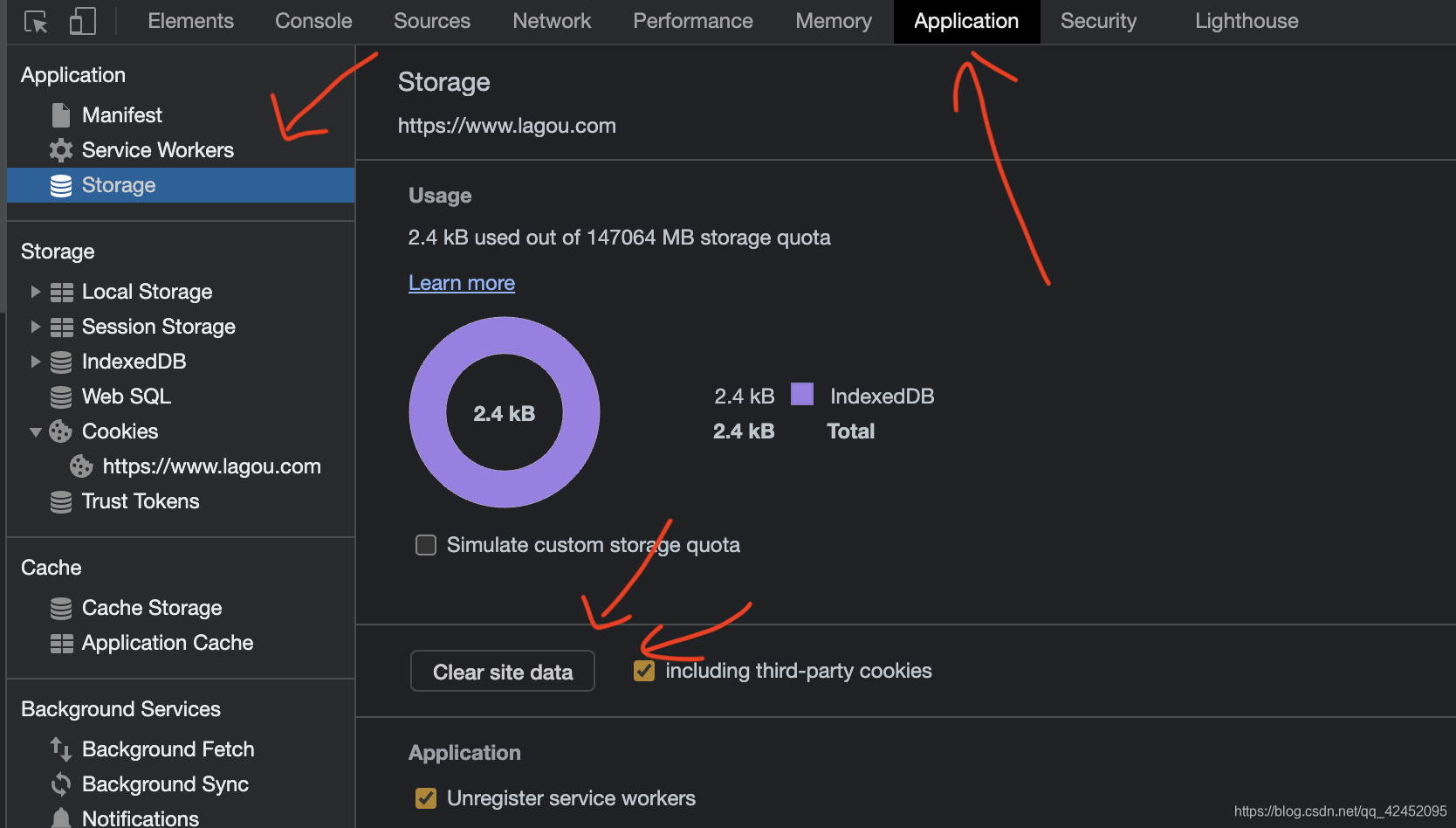Image resolution: width=1456 pixels, height=828 pixels.
Task: Click the purple usage donut chart
Action: pyautogui.click(x=505, y=412)
